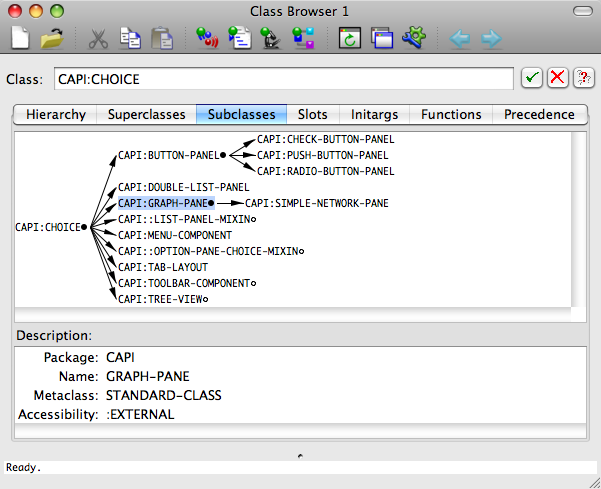This screenshot has width=601, height=489.
Task: Open the Slots tab
Action: pos(313,115)
